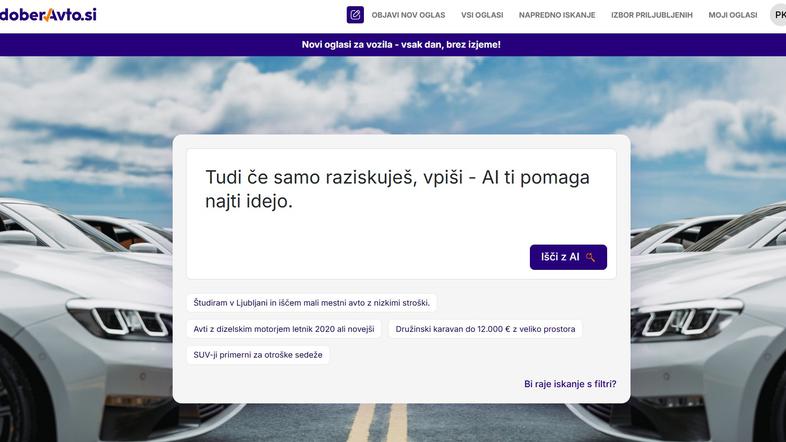Click the doberAvto.si logo
Screen dimensions: 786x442
[x=48, y=15]
